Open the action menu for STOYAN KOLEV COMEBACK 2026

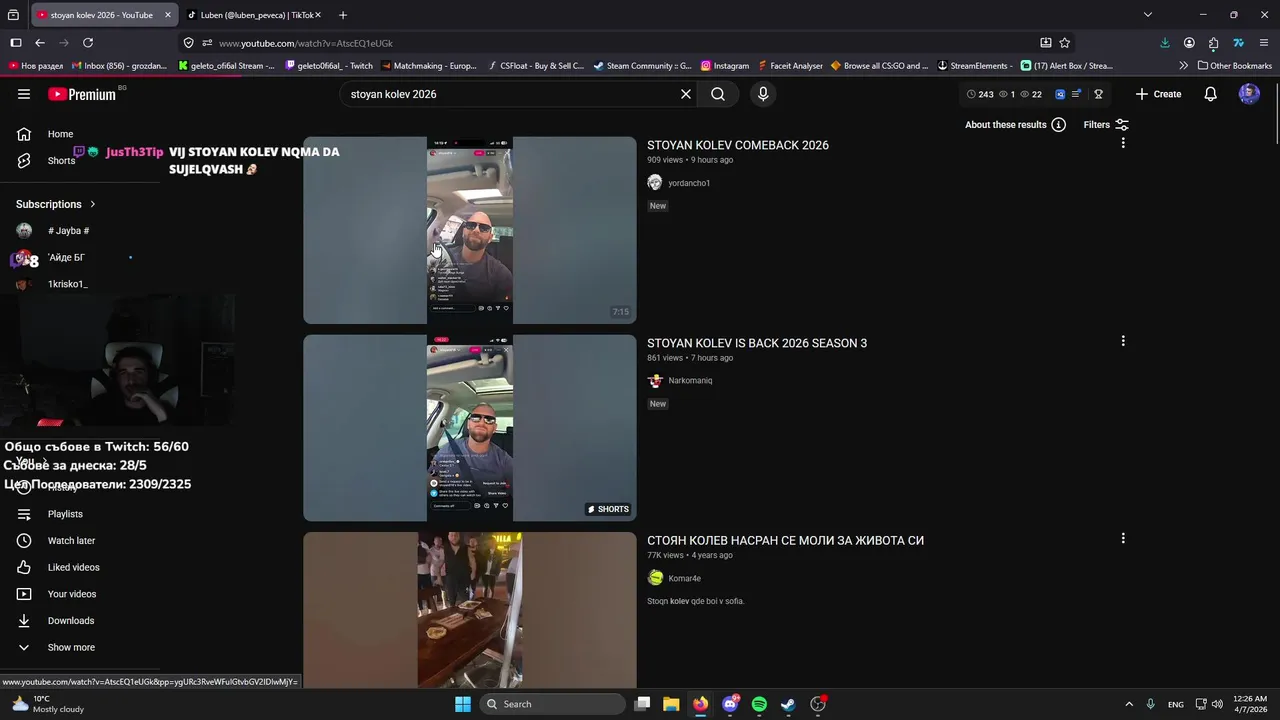1123,143
